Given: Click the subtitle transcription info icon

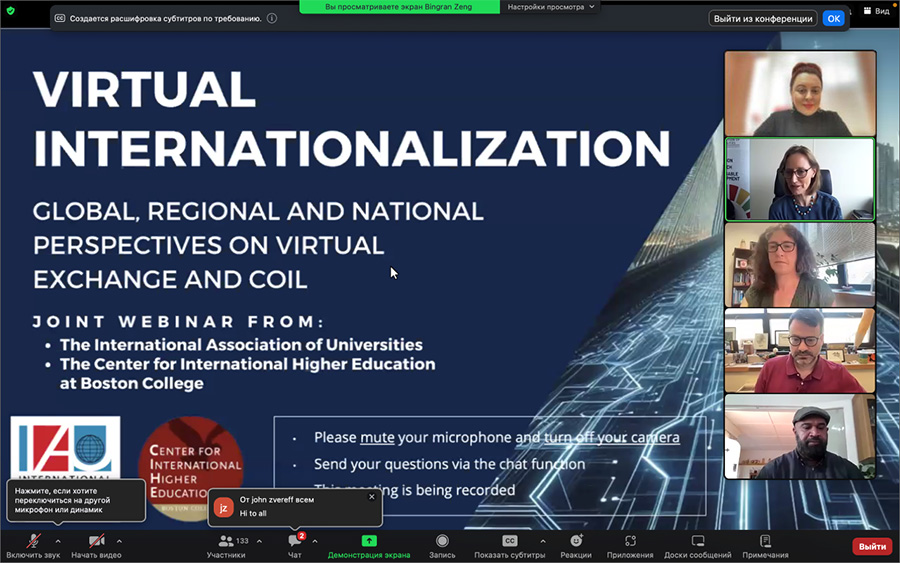Looking at the screenshot, I should click(x=272, y=18).
